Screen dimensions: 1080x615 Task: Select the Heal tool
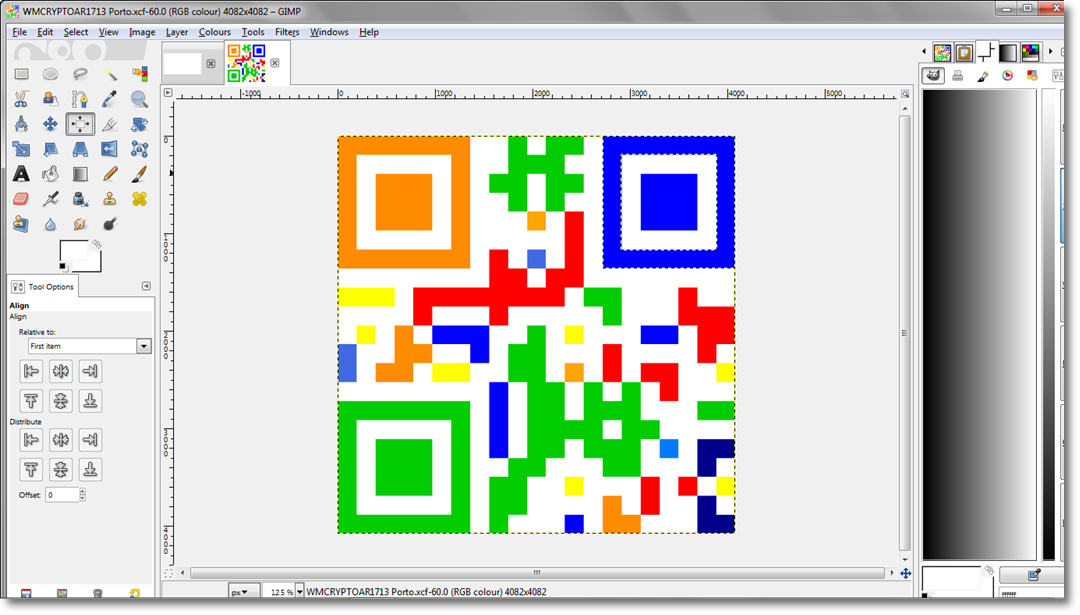point(139,199)
